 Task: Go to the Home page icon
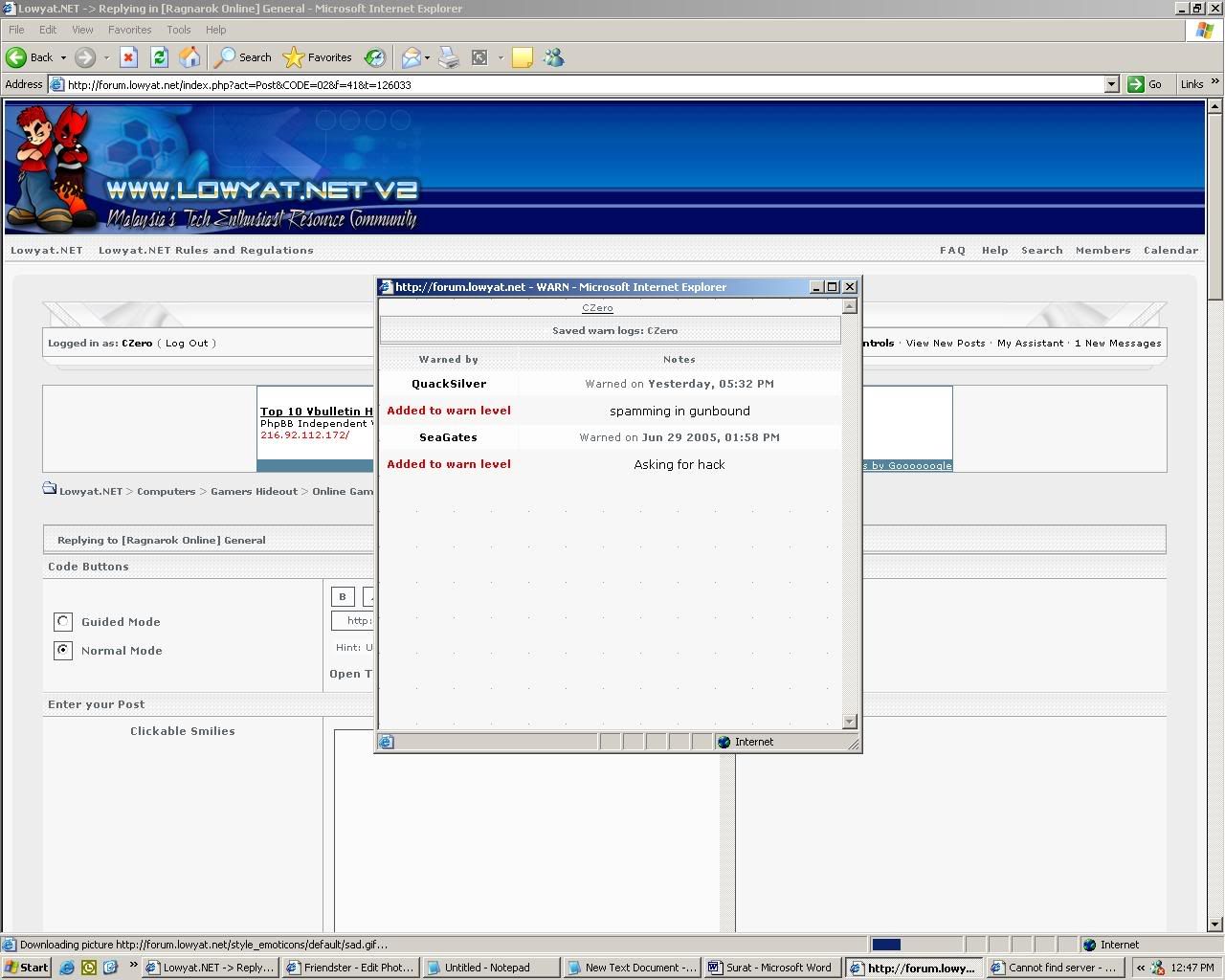(x=189, y=57)
